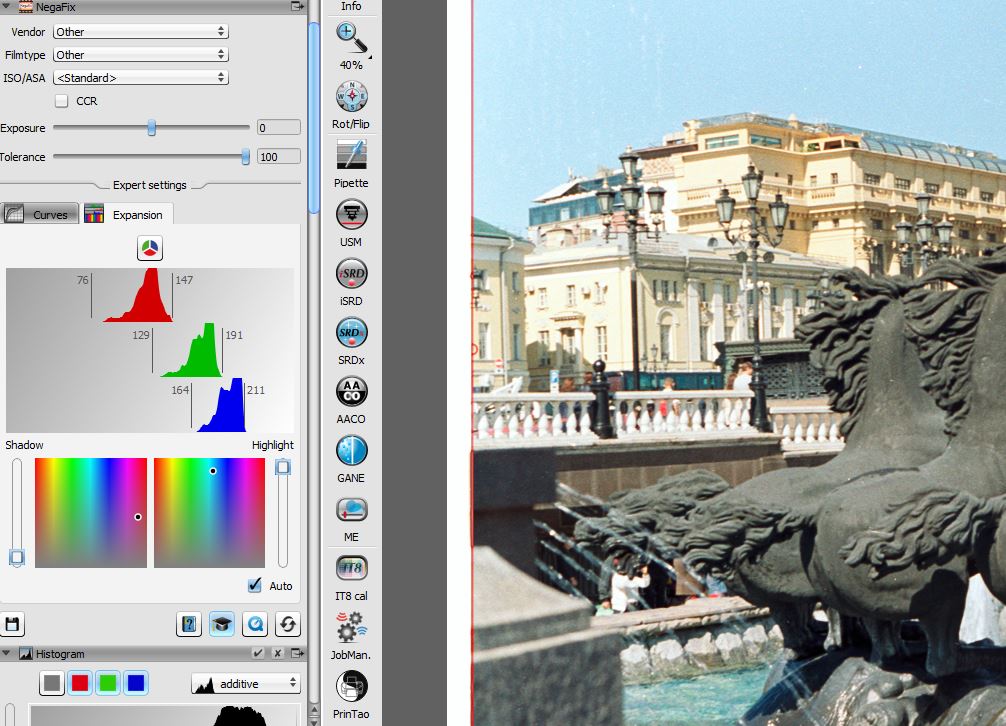Select the Pipette tool
Viewport: 1006px width, 726px height.
pos(351,155)
